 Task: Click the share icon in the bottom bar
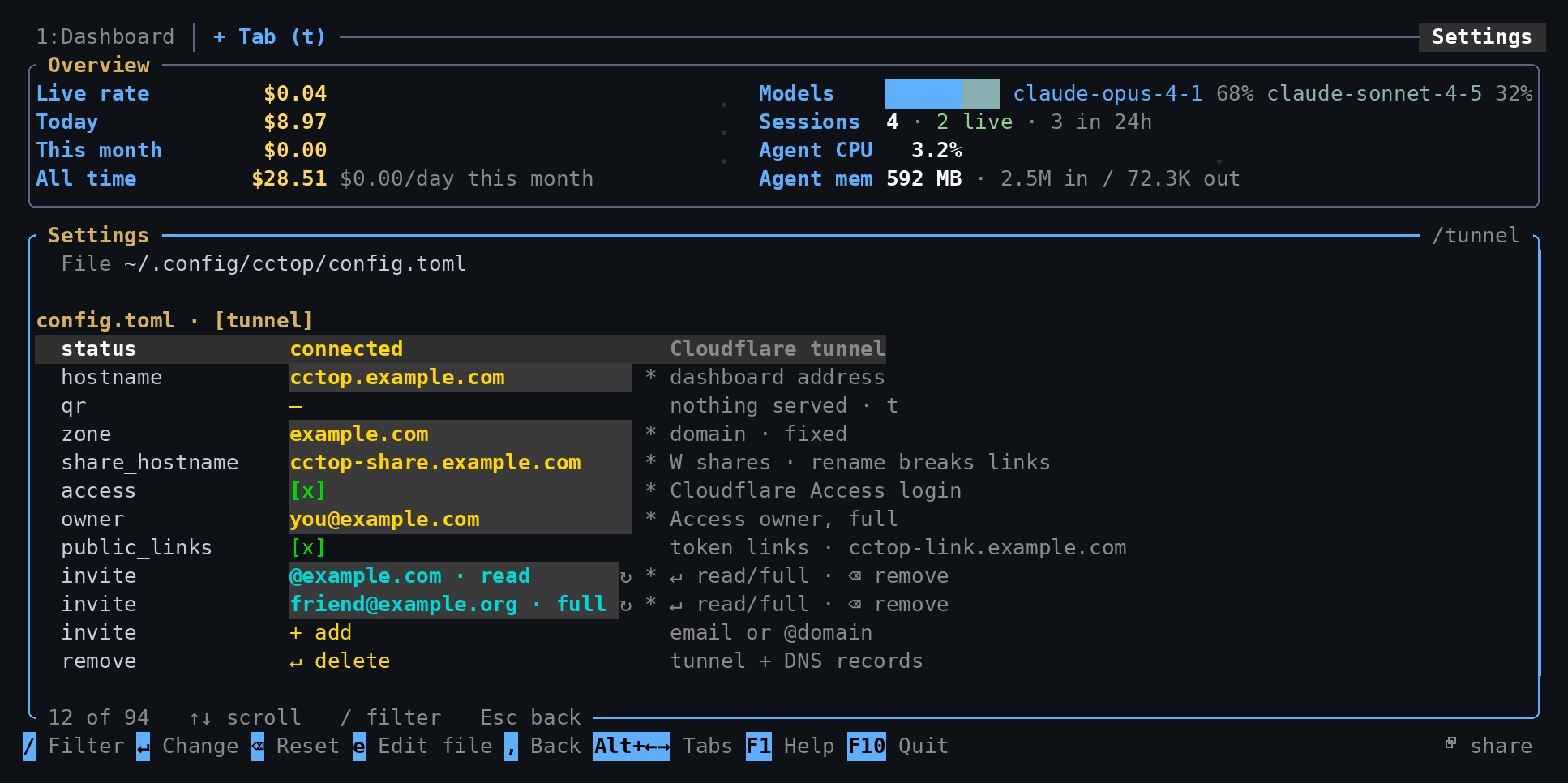click(1450, 743)
